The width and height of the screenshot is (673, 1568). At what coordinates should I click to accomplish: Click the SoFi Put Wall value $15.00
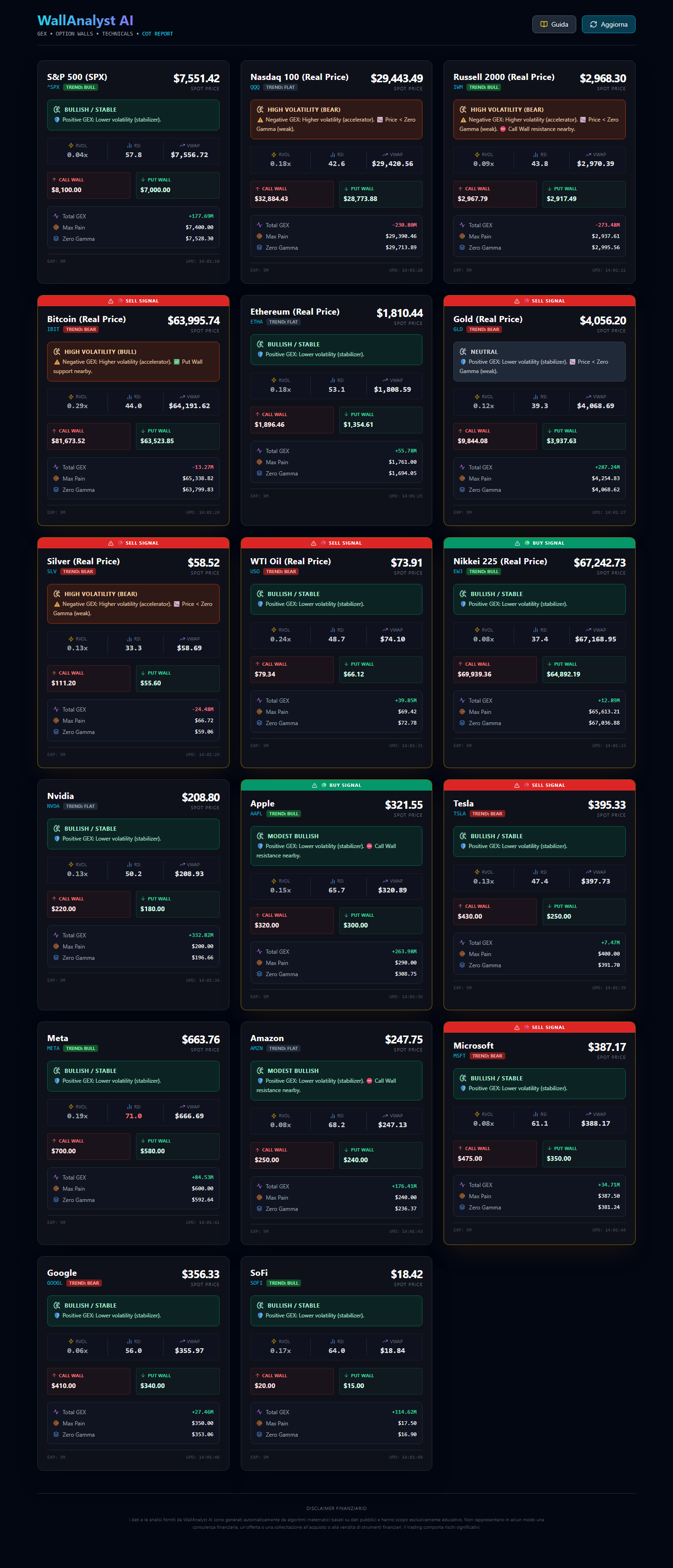(x=353, y=1386)
